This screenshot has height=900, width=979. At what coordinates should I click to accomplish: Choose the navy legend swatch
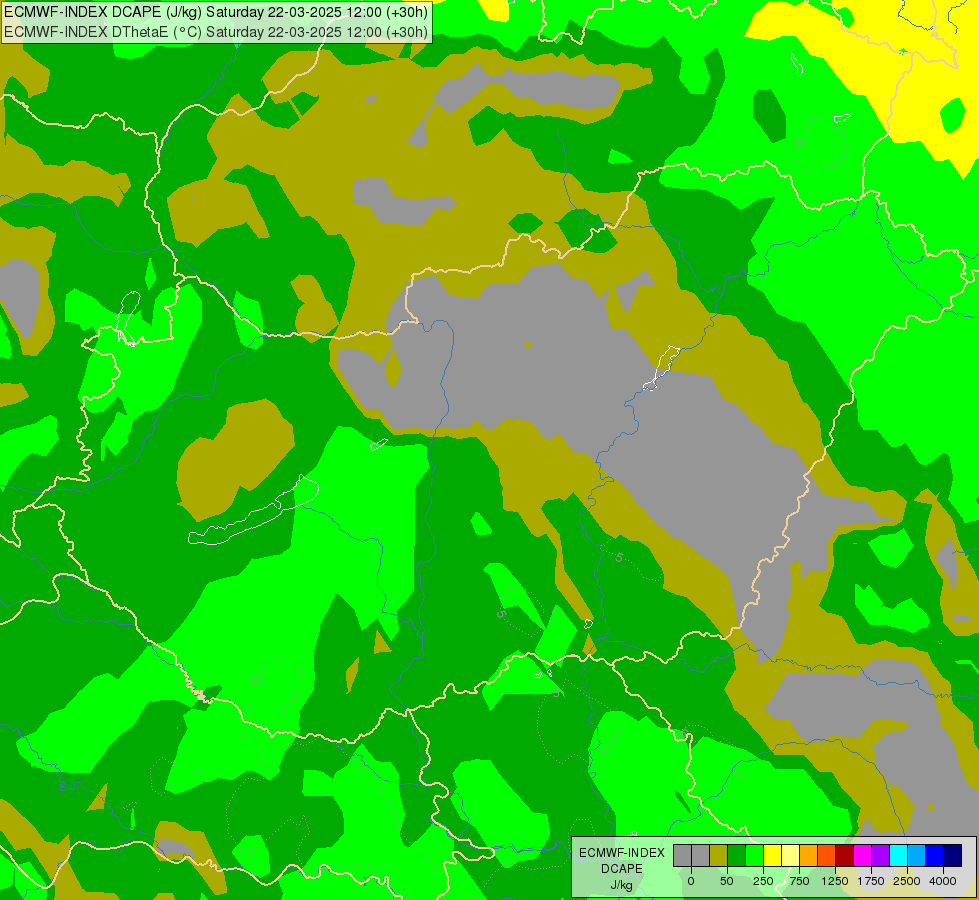[x=953, y=855]
